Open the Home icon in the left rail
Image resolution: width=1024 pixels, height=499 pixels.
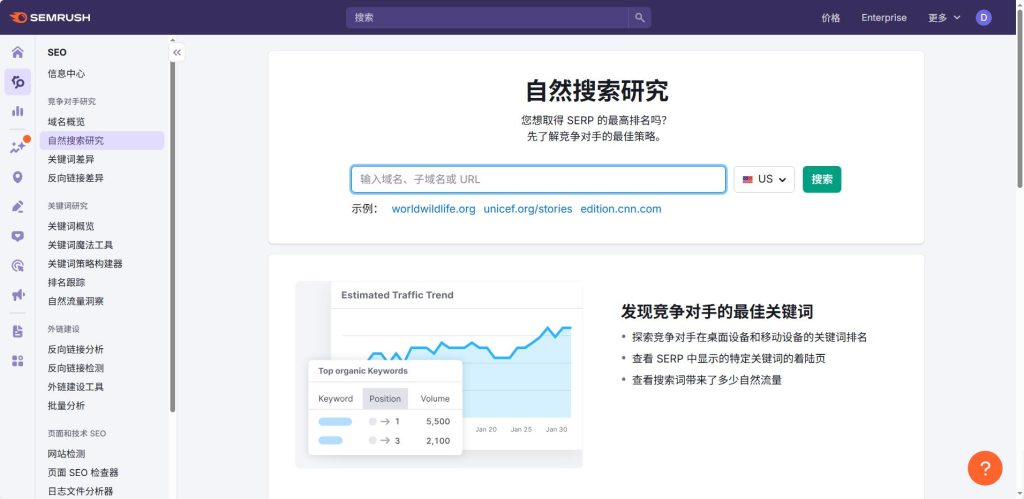click(x=18, y=52)
